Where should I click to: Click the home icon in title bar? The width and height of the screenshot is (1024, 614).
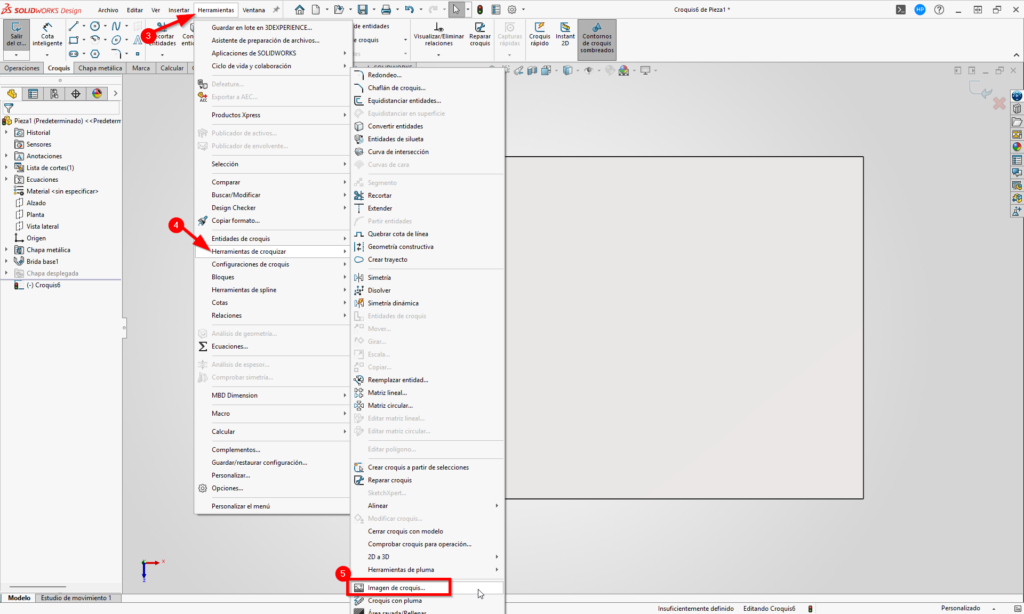tap(299, 10)
